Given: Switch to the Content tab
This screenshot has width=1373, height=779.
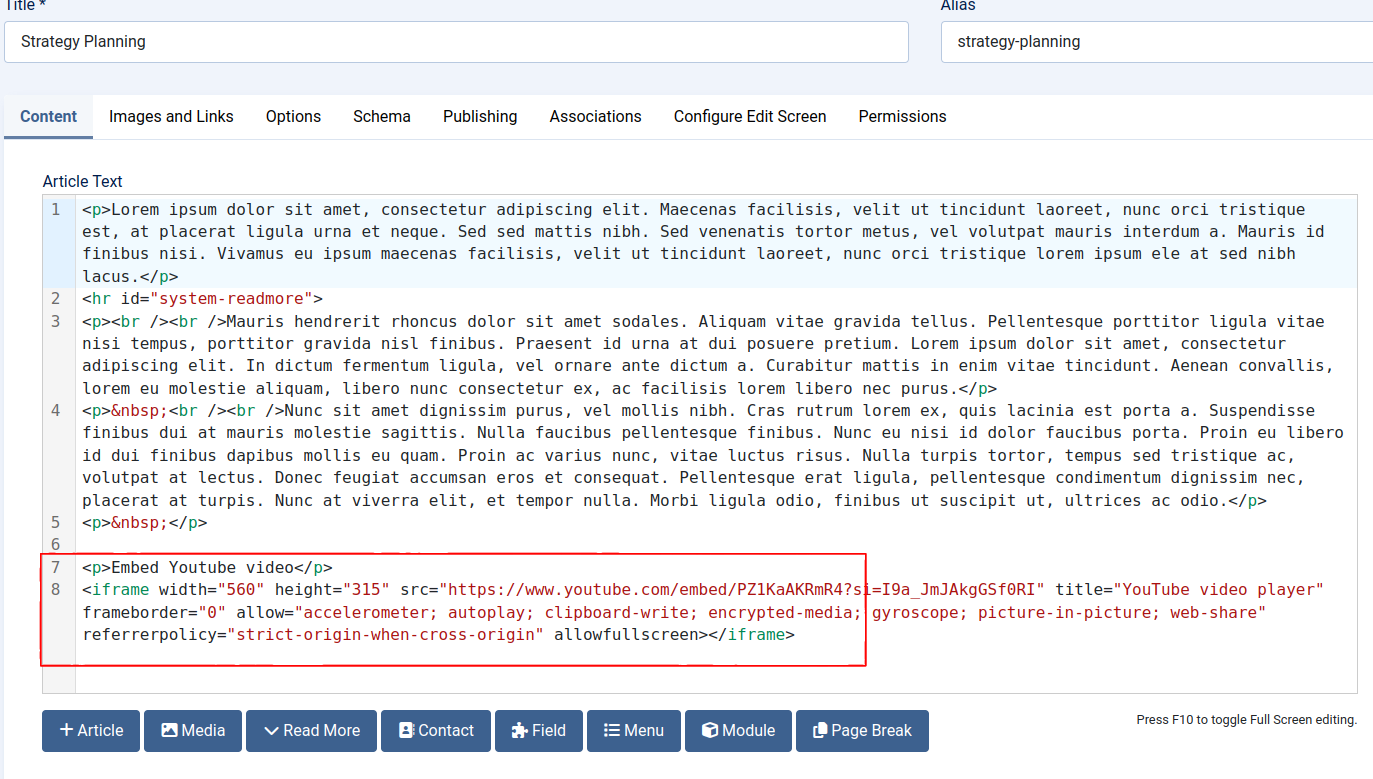Looking at the screenshot, I should pos(49,117).
